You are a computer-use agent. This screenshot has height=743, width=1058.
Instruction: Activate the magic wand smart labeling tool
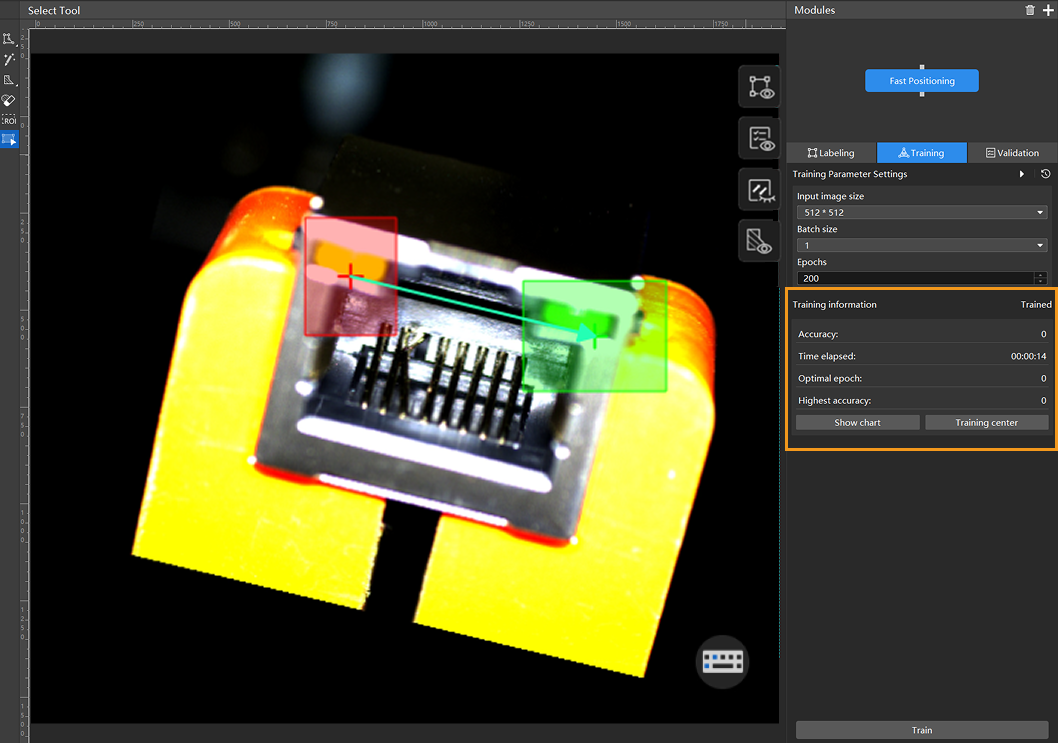coord(9,59)
